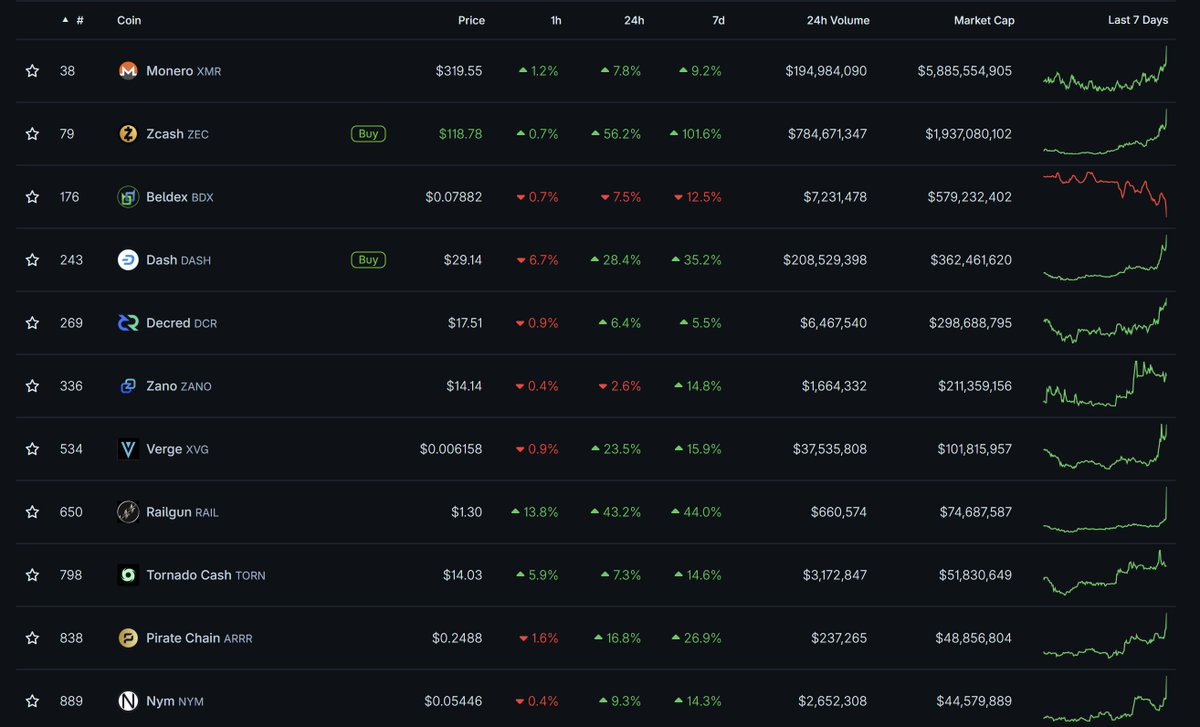Toggle the star for Nym
The height and width of the screenshot is (727, 1200).
click(x=32, y=701)
